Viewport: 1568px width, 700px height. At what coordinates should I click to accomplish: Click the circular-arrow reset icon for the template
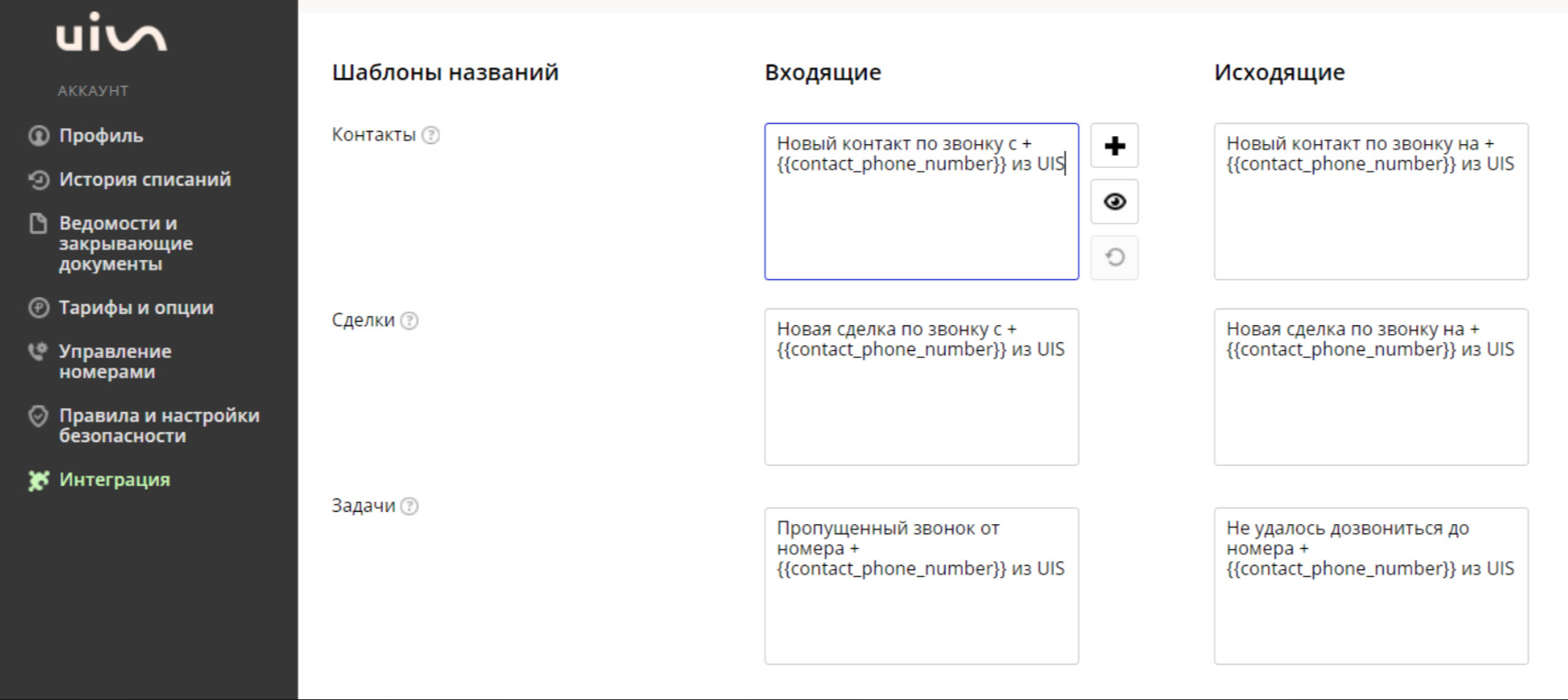(x=1115, y=257)
